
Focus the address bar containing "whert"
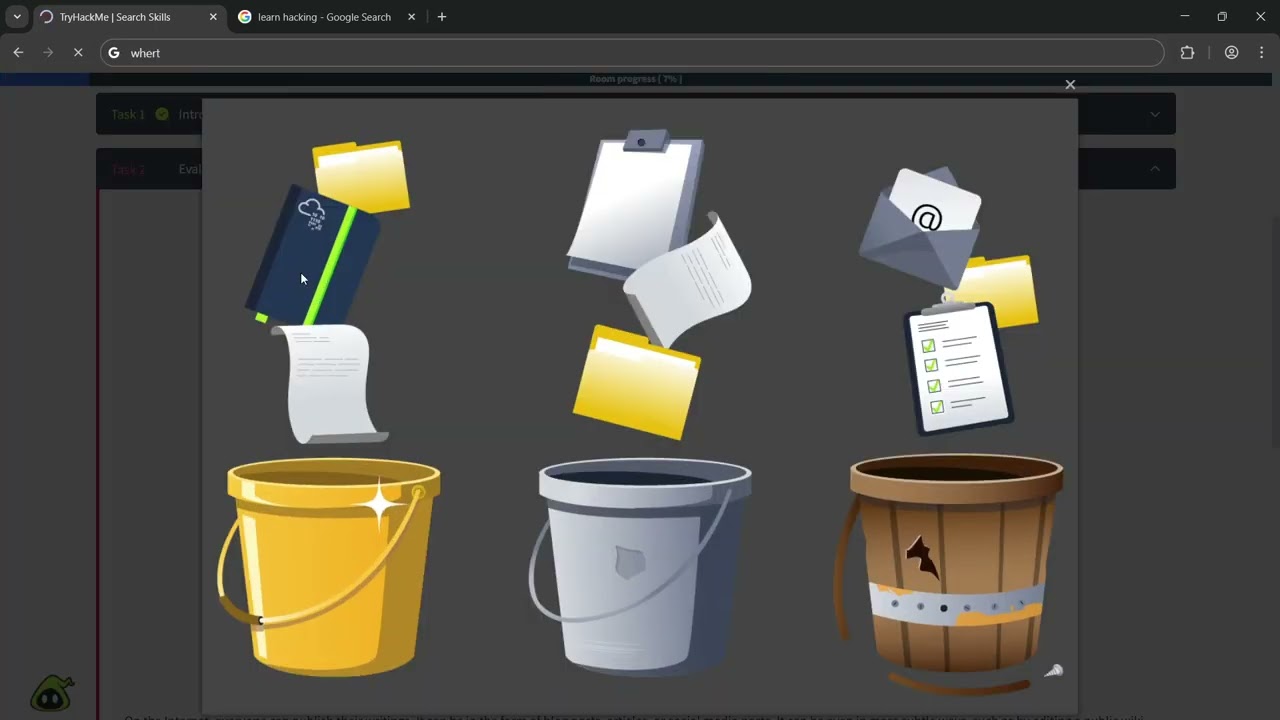tap(632, 53)
